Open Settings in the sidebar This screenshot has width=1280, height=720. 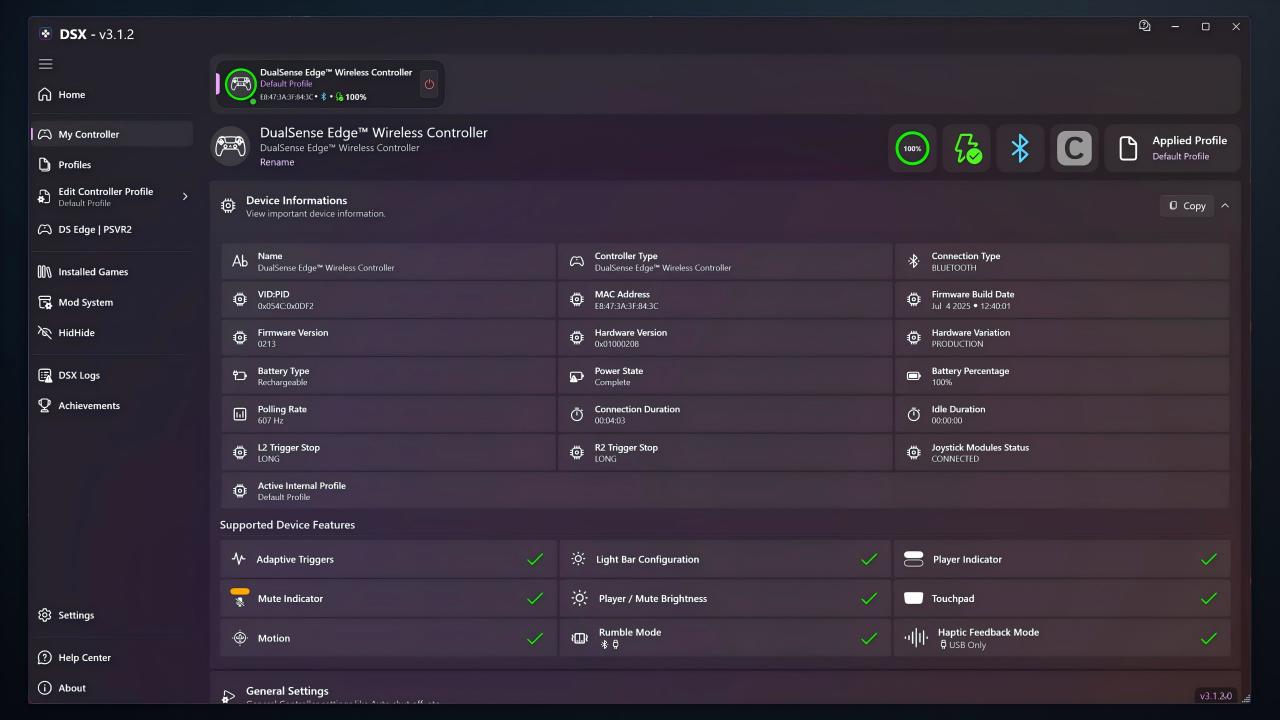click(111, 615)
